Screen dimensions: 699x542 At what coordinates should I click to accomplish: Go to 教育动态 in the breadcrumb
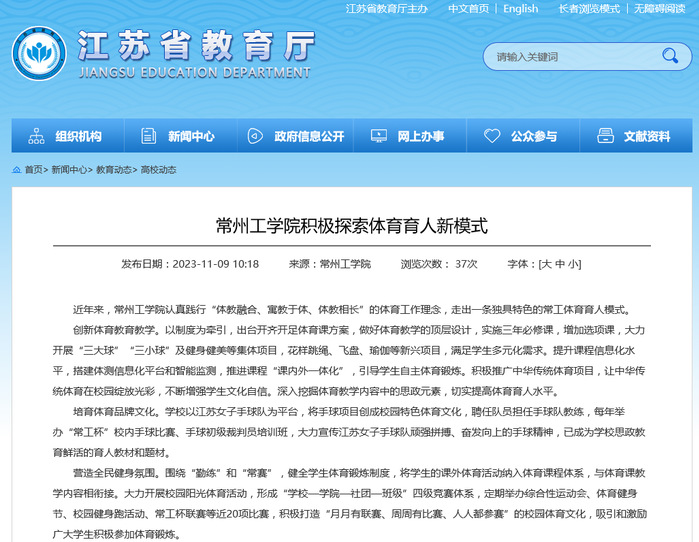pyautogui.click(x=114, y=170)
